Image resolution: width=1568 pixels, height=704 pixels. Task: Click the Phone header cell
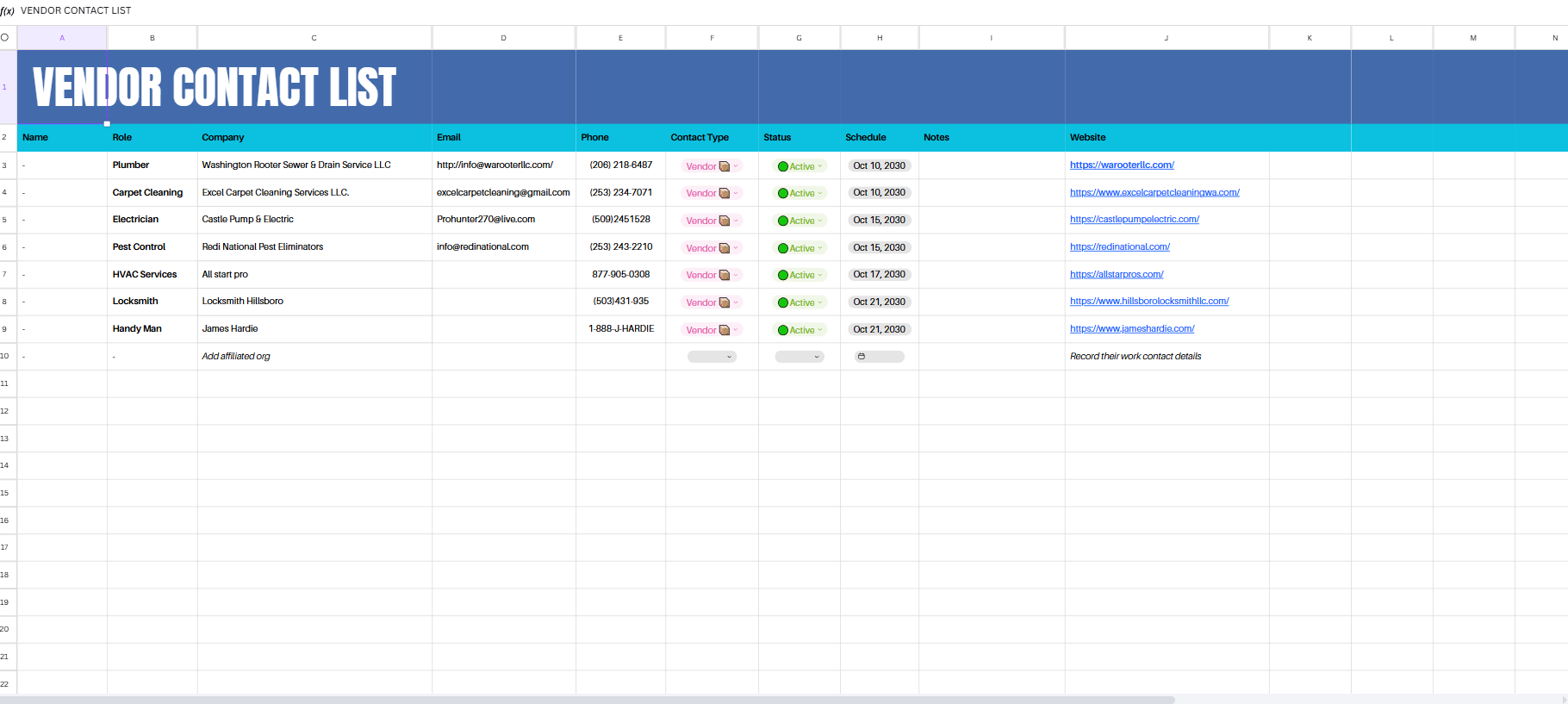point(620,138)
